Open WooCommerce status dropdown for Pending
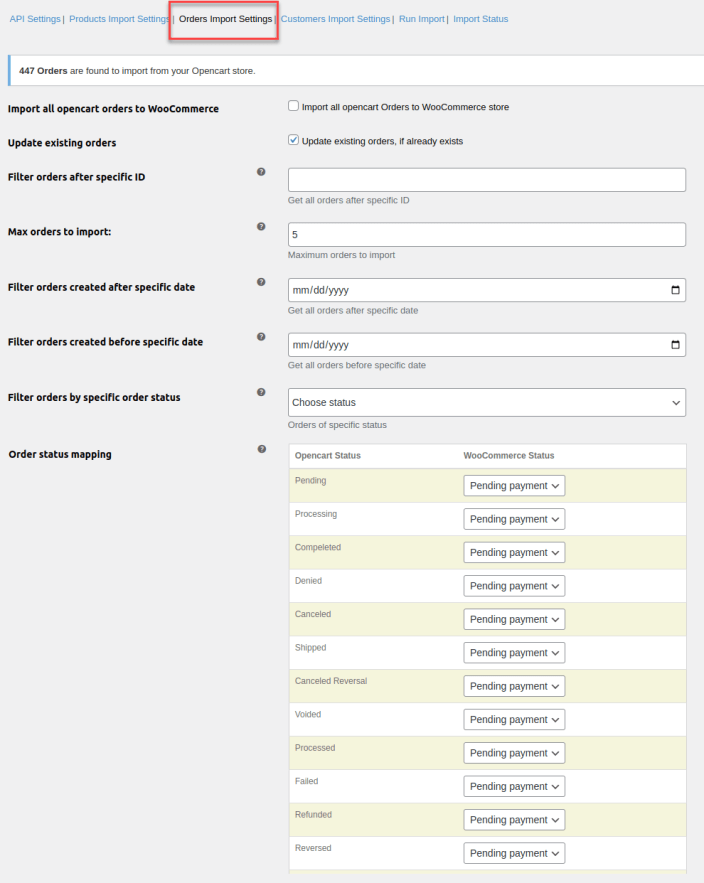 click(514, 485)
